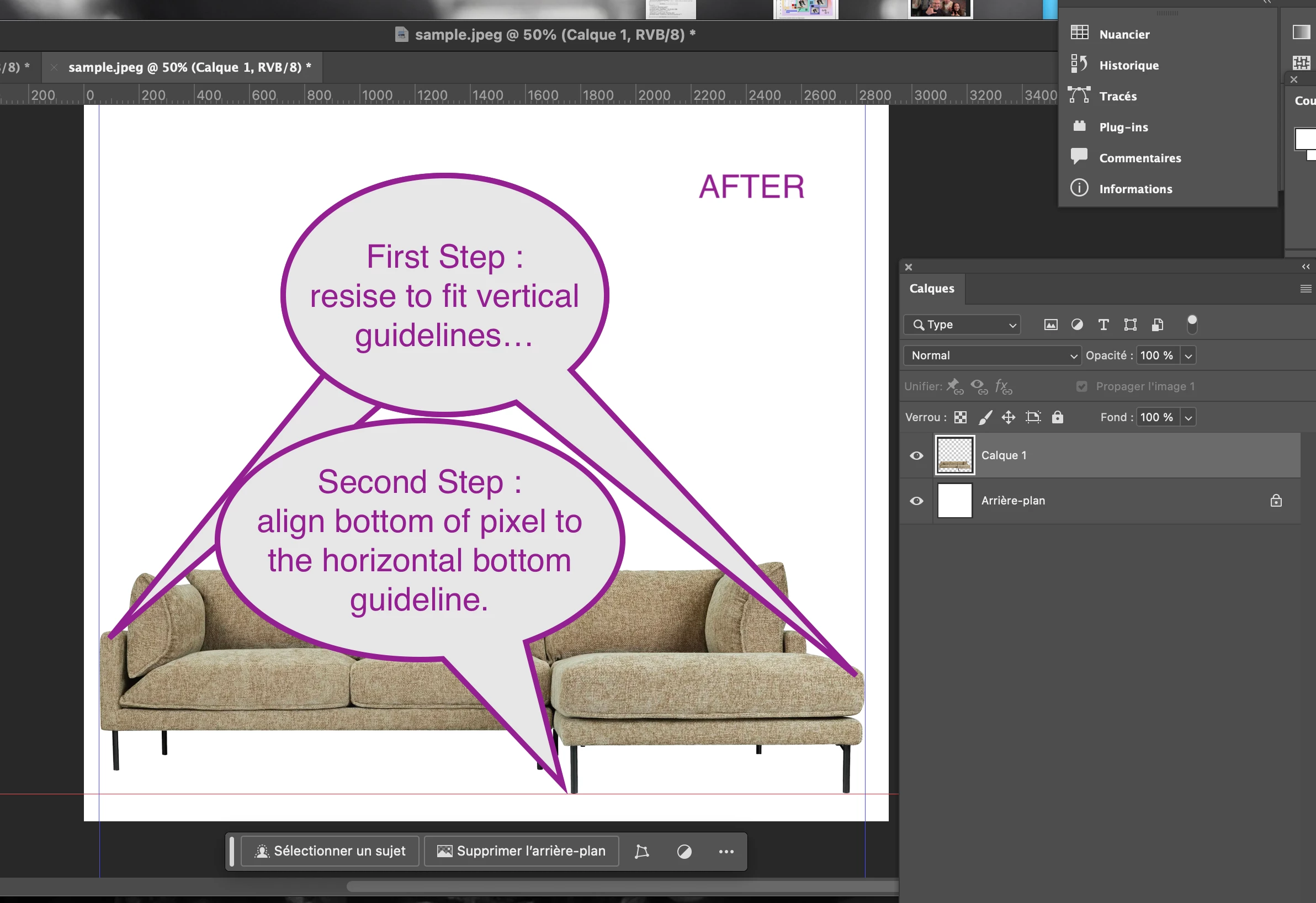Switch to the sample.jpeg document tab
The image size is (1316, 903).
189,67
